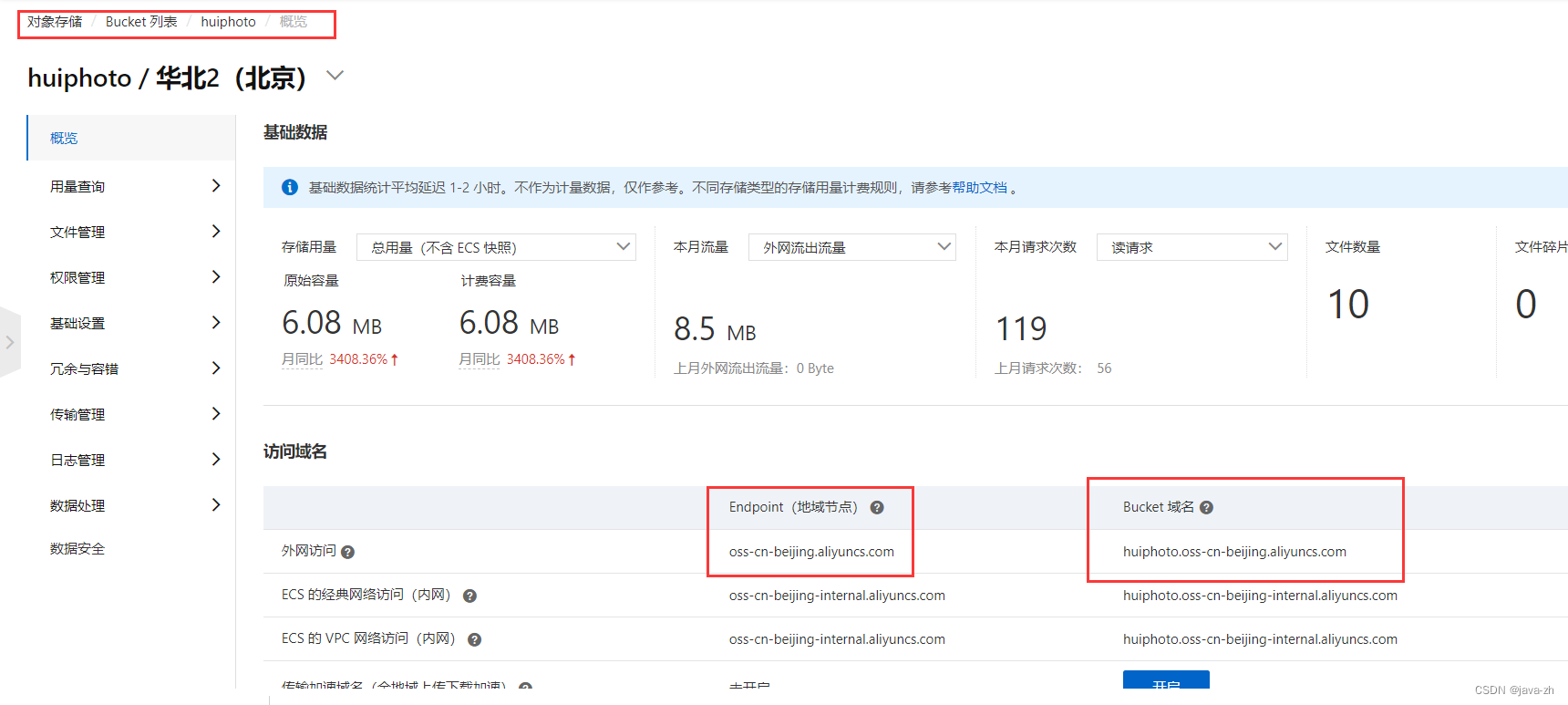The height and width of the screenshot is (705, 1568).
Task: Open the 权限管理 sidebar menu
Action: pos(132,277)
